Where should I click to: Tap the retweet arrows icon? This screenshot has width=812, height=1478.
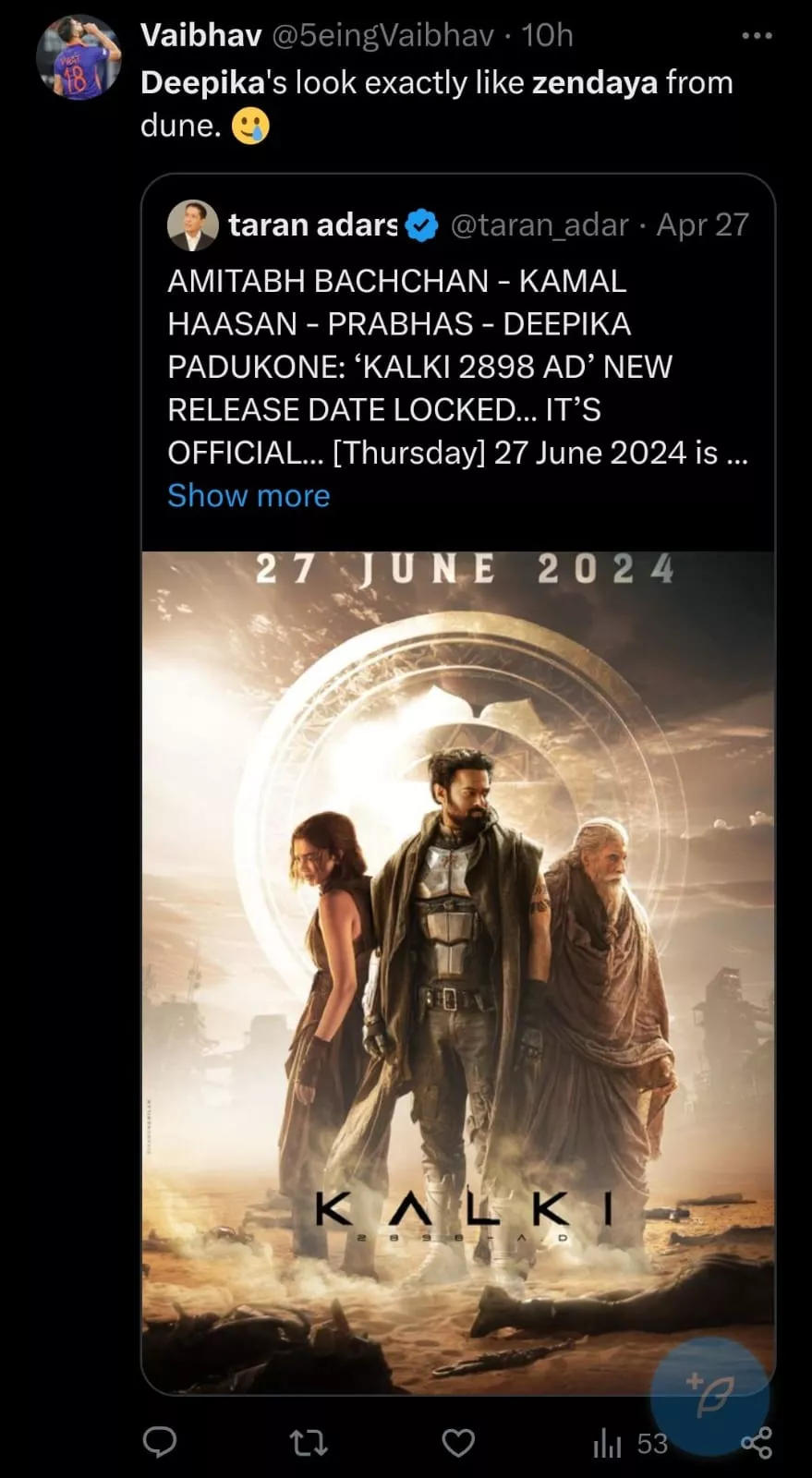309,1442
